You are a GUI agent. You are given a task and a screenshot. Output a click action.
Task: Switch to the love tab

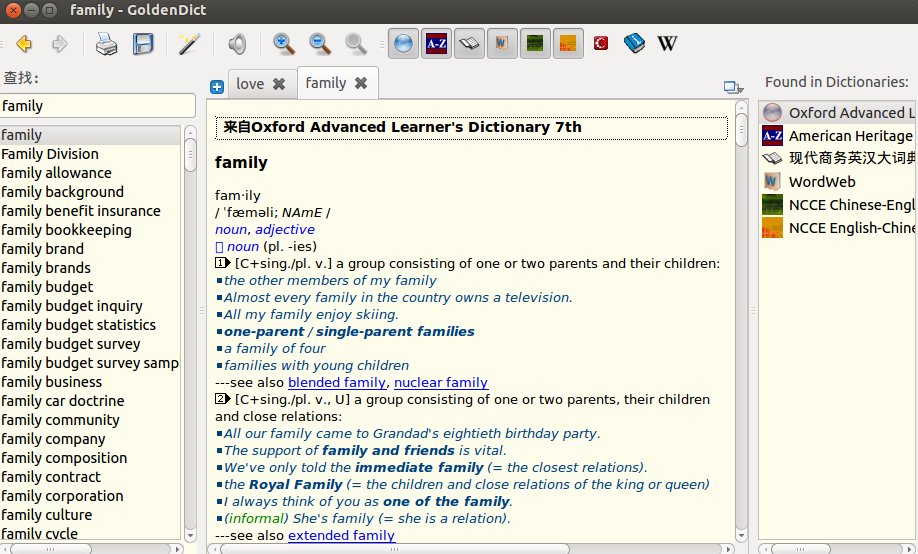(x=250, y=84)
